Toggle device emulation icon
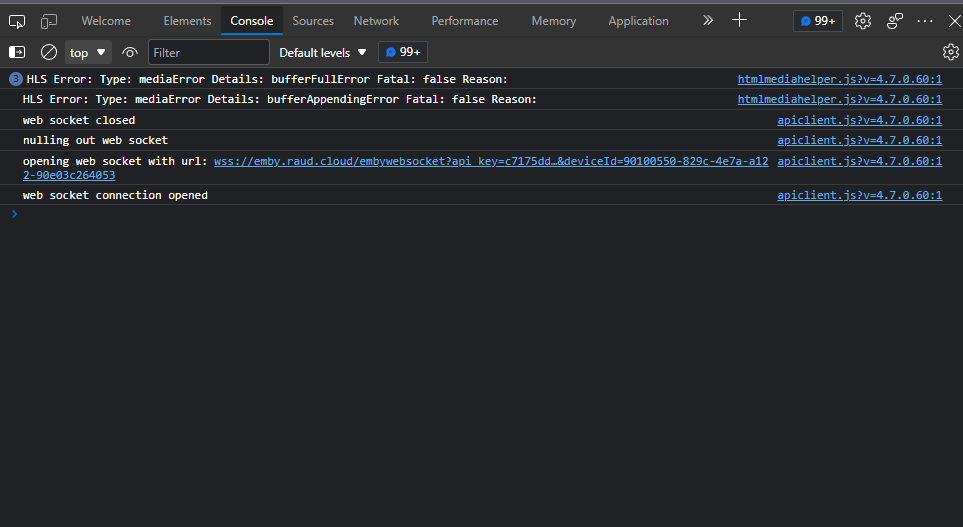963x527 pixels. 49,21
